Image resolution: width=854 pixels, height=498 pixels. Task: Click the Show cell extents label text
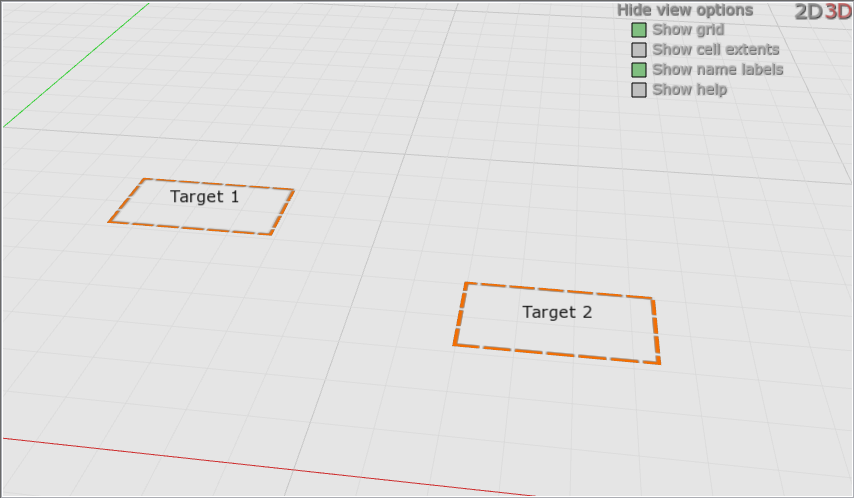tap(716, 50)
